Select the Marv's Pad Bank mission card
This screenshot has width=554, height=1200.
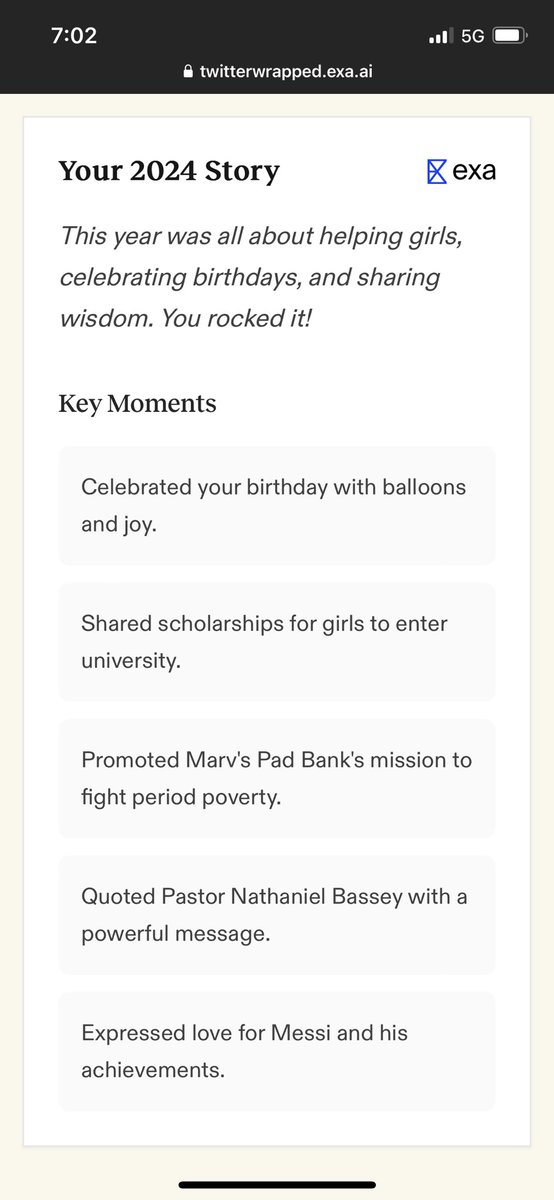pos(277,777)
